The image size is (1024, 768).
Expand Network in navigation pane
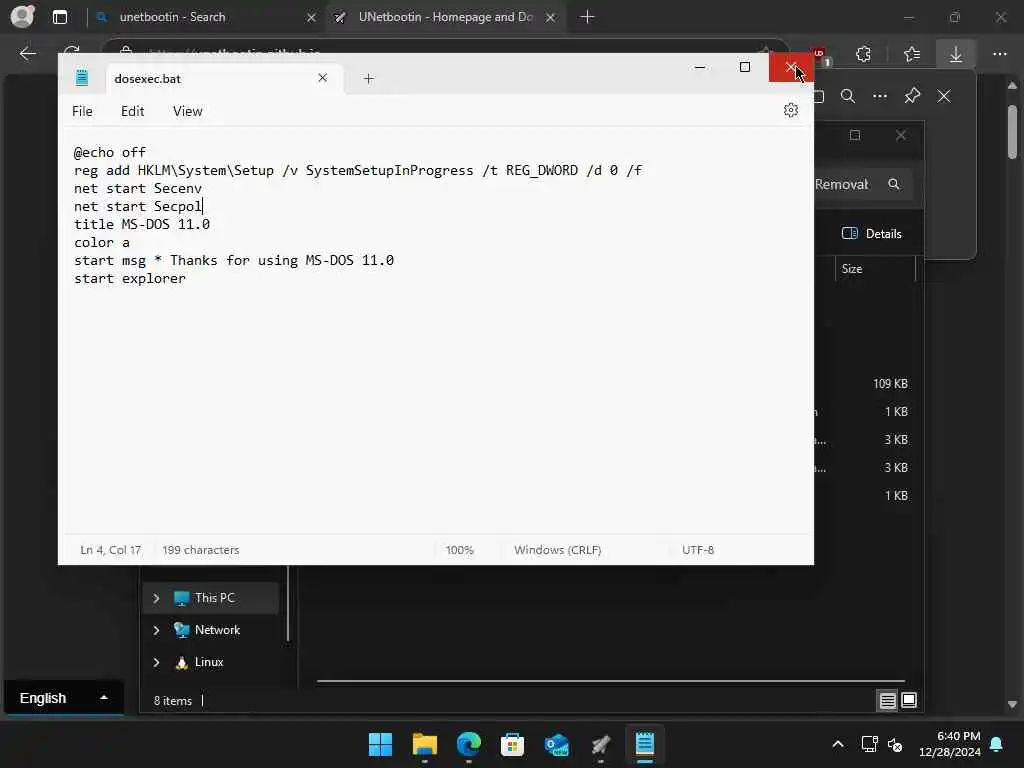[156, 630]
